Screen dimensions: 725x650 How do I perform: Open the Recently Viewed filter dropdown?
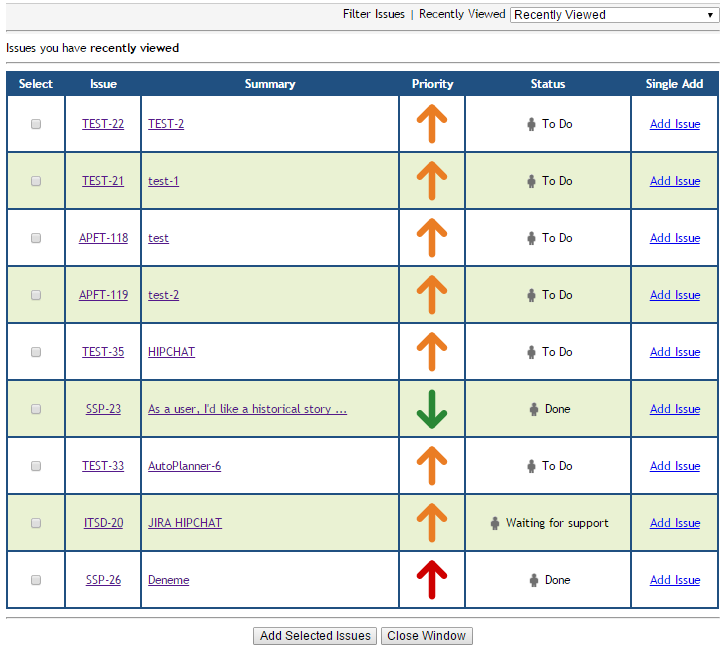(x=613, y=15)
